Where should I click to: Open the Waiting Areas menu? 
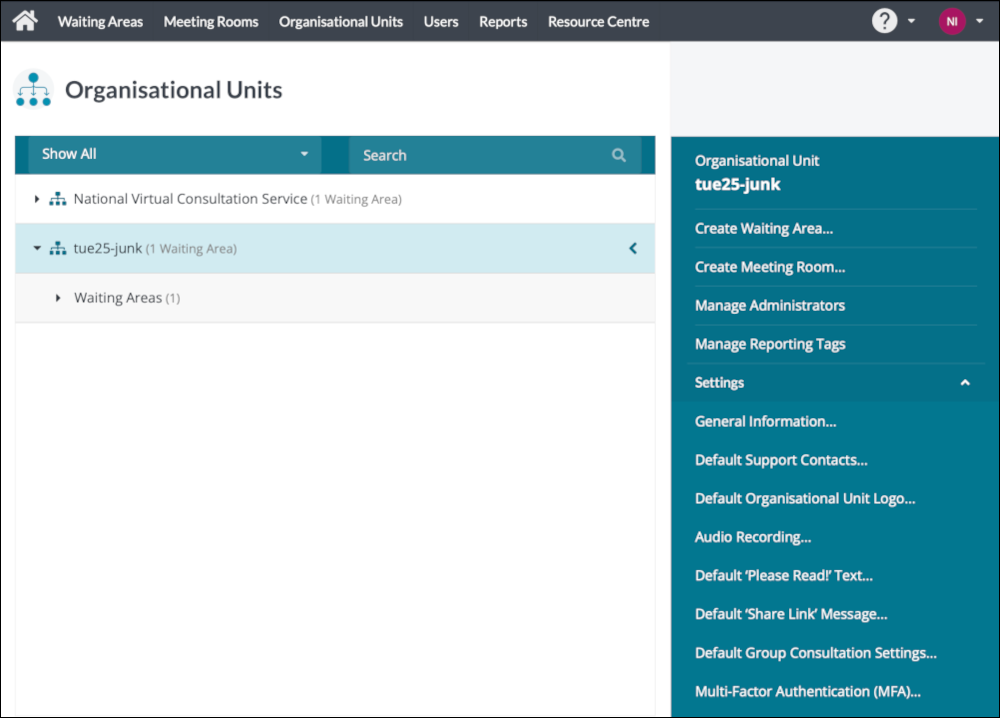pos(100,22)
